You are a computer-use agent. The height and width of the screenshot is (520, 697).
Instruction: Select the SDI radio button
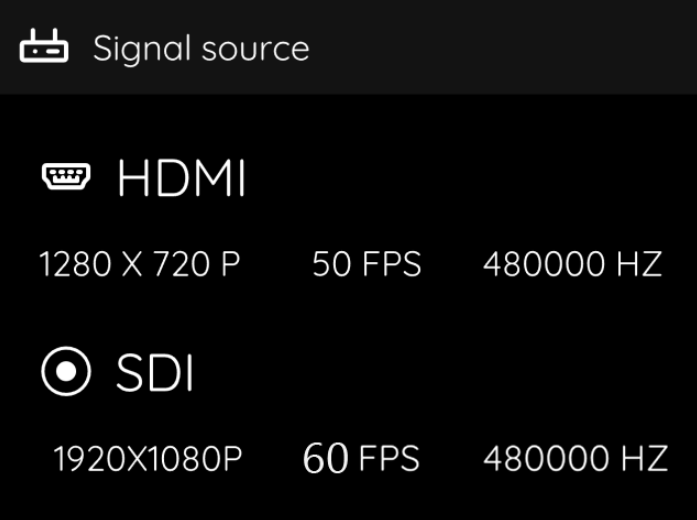click(x=66, y=372)
